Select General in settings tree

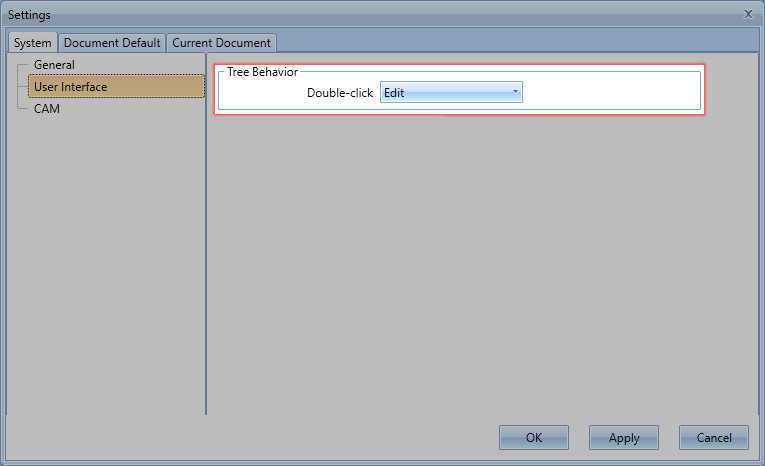pos(54,65)
